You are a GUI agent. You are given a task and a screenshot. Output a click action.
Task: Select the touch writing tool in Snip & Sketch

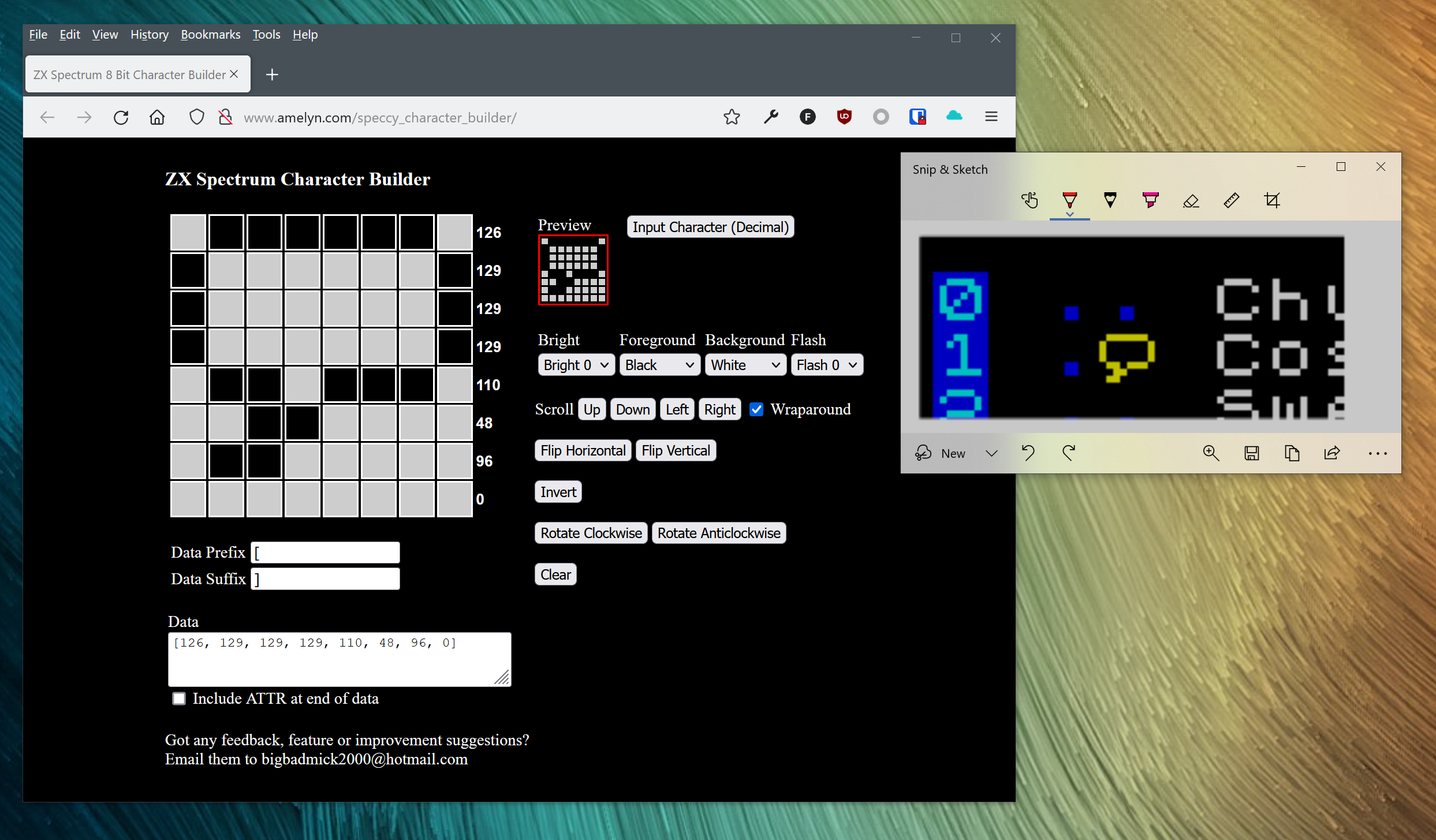[x=1030, y=200]
